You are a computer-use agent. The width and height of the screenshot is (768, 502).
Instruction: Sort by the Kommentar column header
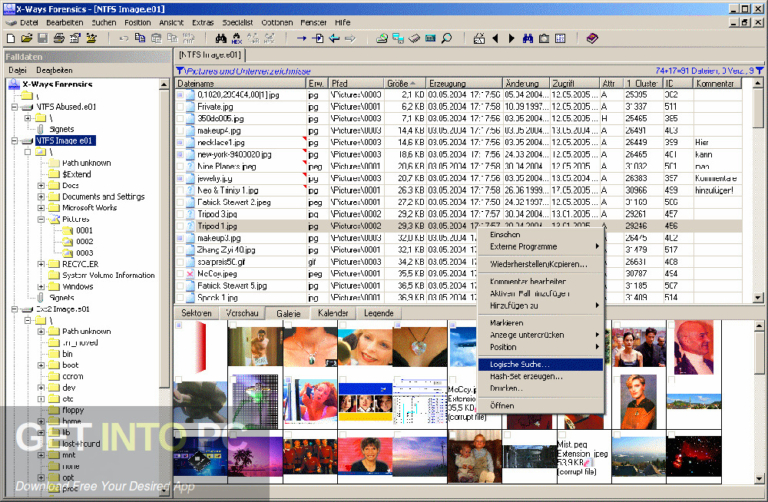tap(718, 84)
